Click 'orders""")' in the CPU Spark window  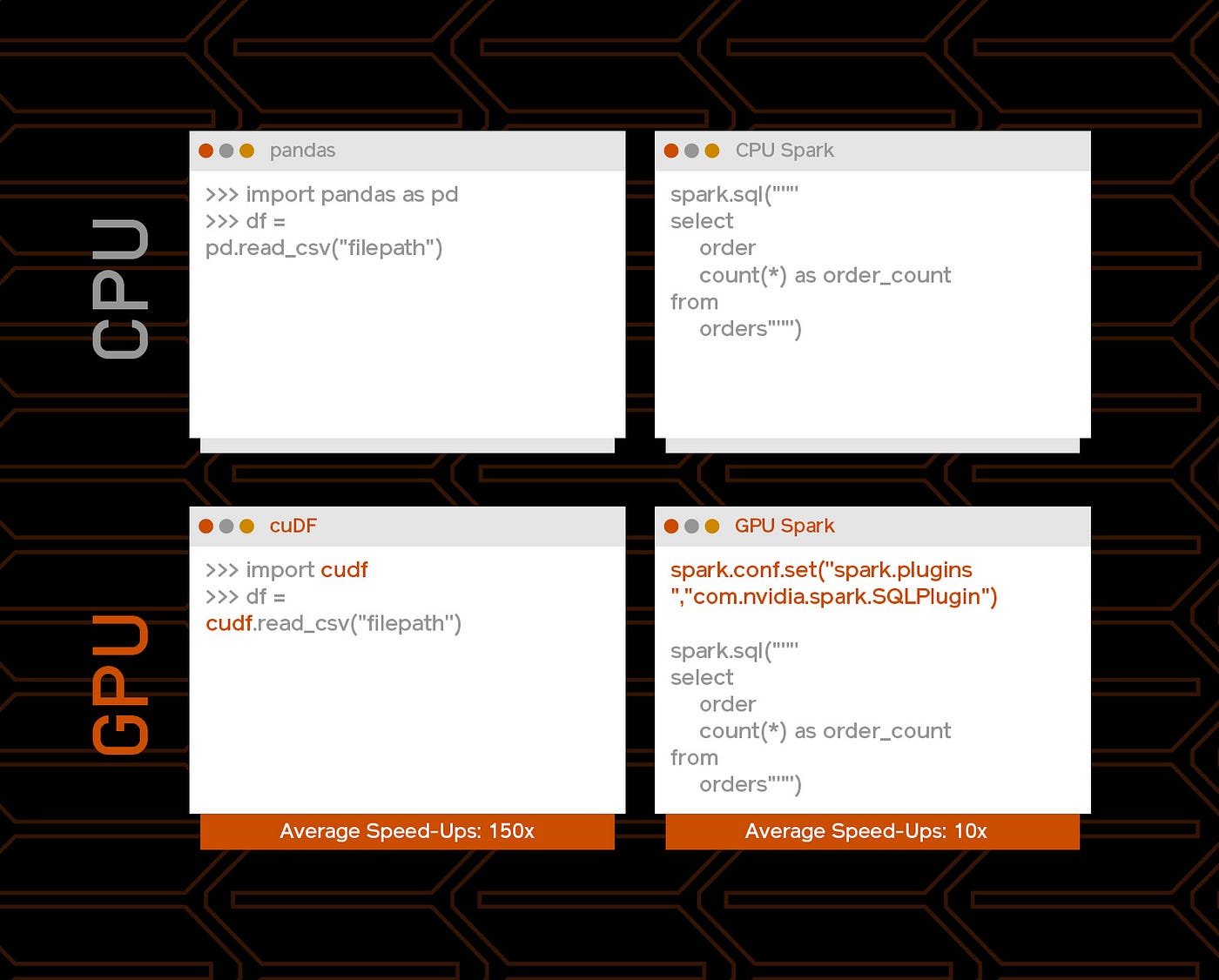click(x=751, y=329)
